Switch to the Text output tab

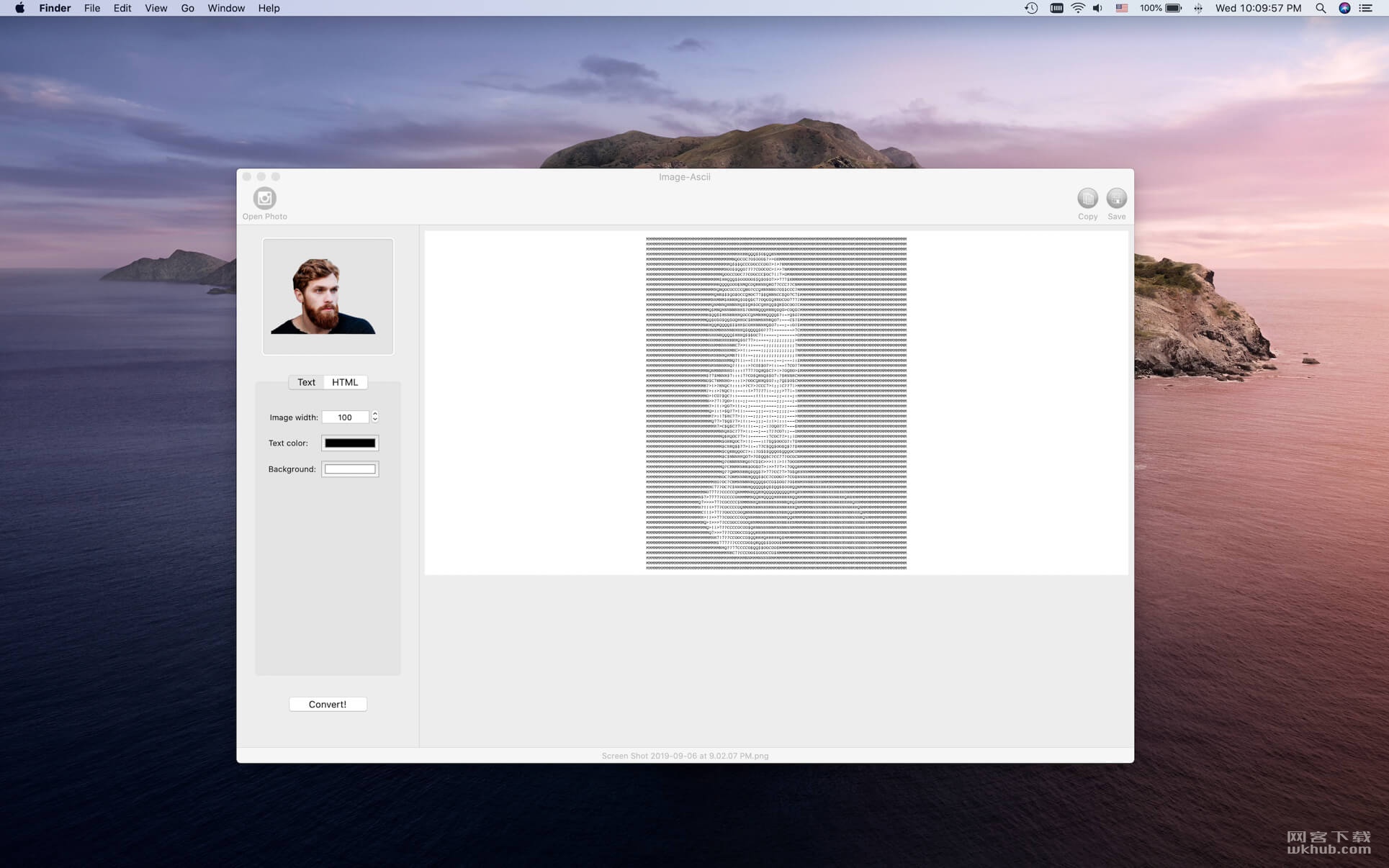tap(306, 382)
